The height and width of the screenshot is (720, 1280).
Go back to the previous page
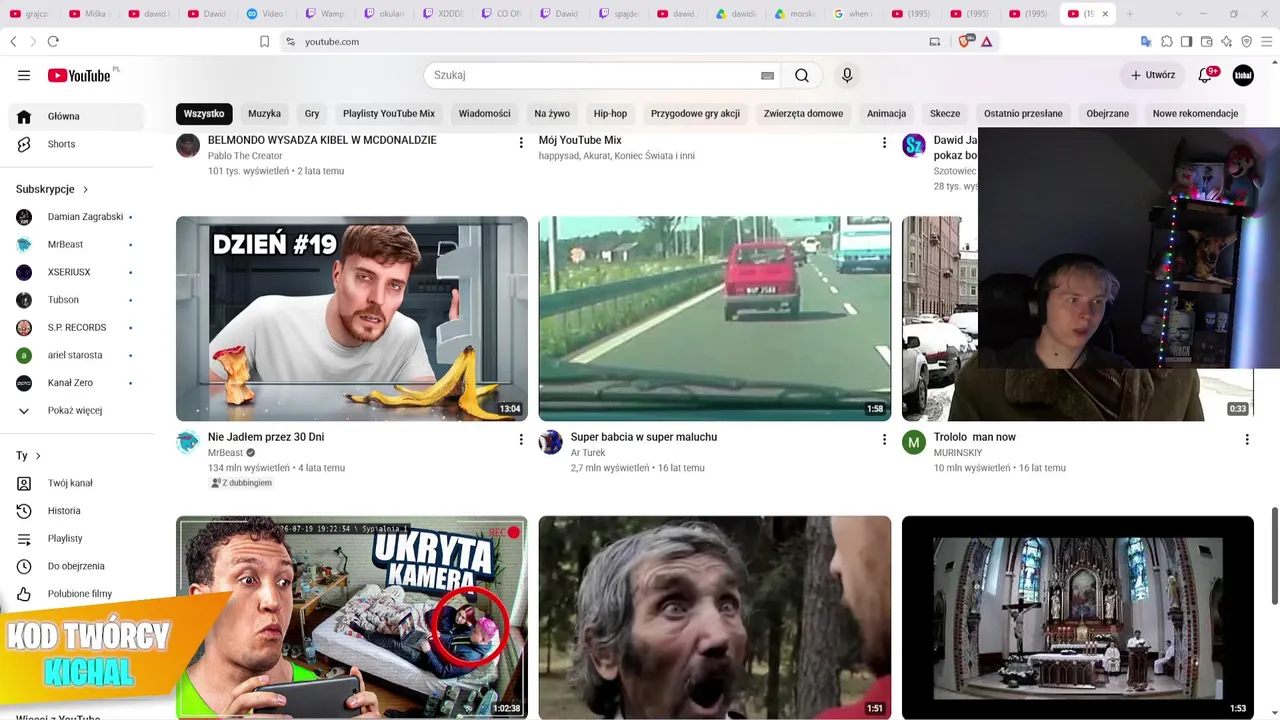[x=13, y=41]
